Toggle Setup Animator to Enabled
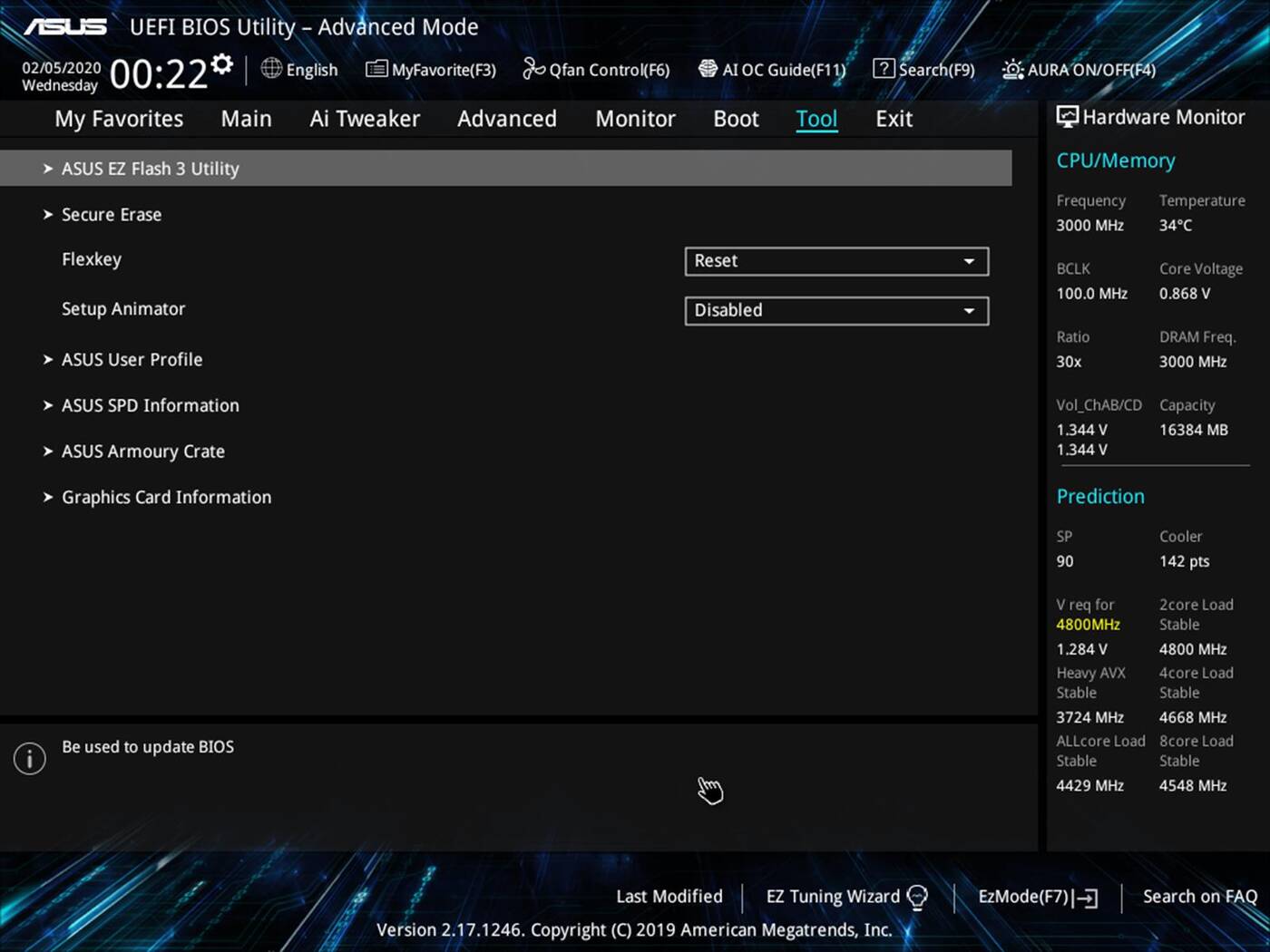Image resolution: width=1270 pixels, height=952 pixels. pos(835,311)
